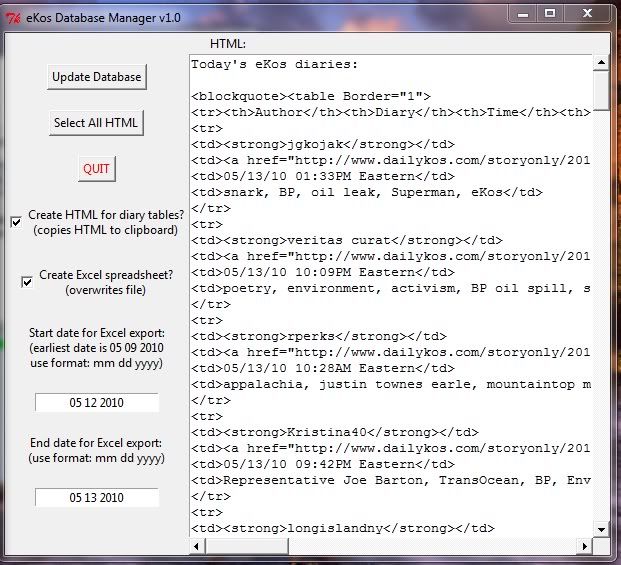Maximize the eKos Database Manager window
Viewport: 621px width, 565px height.
550,14
